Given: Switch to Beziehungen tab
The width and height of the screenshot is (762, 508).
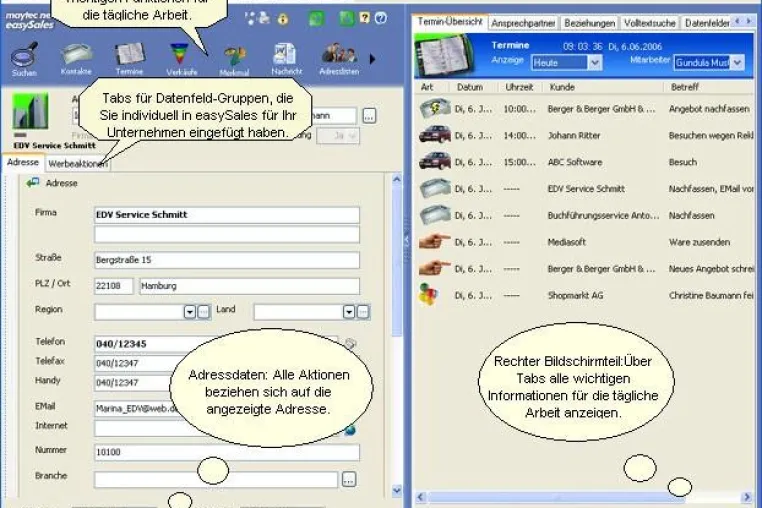Looking at the screenshot, I should click(x=589, y=23).
